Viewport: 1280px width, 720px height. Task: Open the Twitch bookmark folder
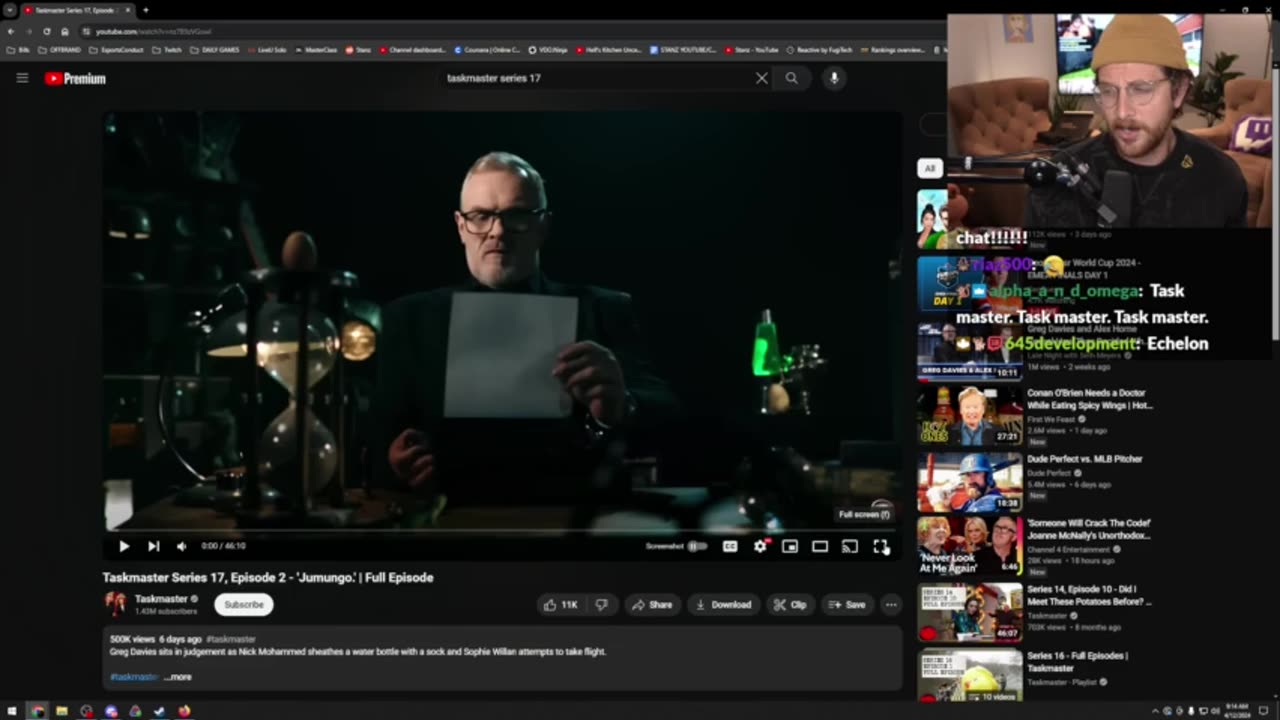pos(166,49)
